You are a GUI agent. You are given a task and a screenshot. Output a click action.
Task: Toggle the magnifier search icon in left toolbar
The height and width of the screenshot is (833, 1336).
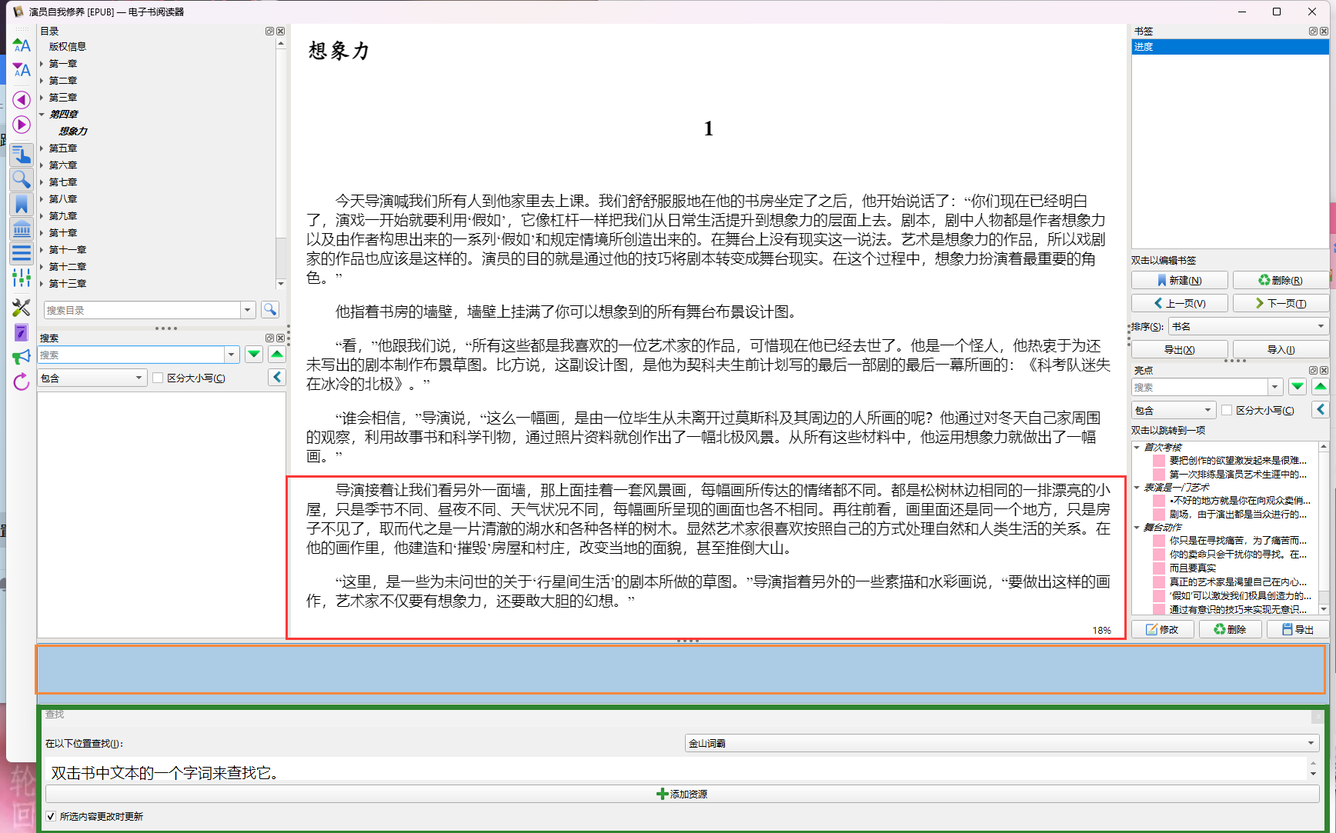(21, 179)
